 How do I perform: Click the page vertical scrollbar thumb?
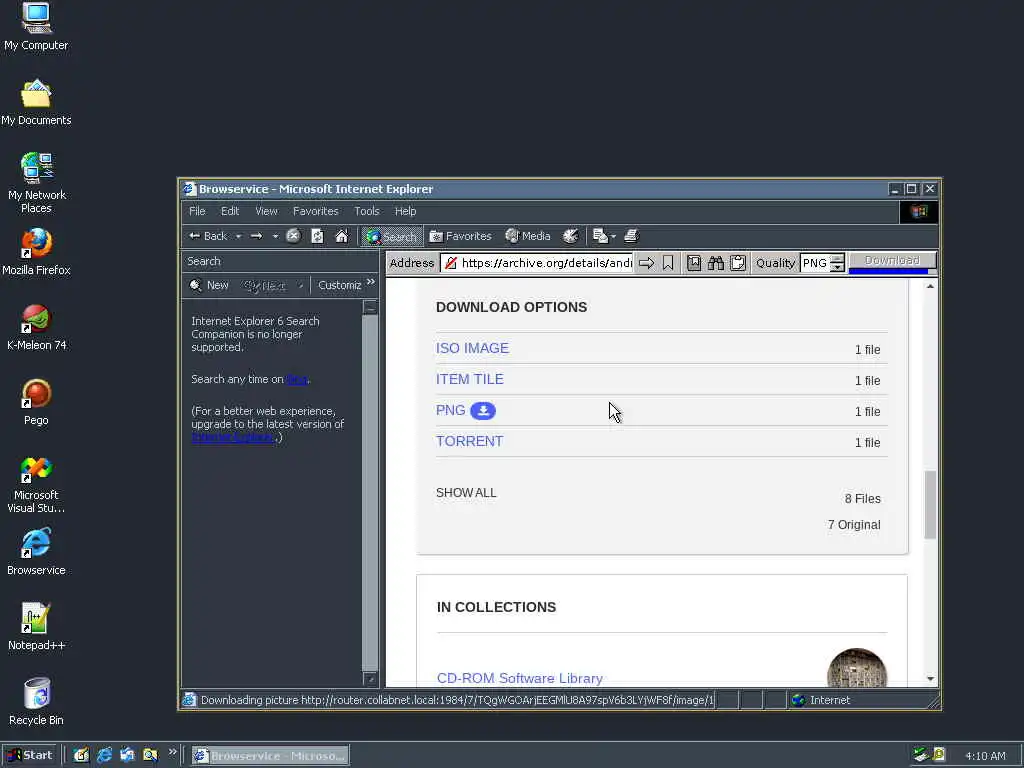931,505
